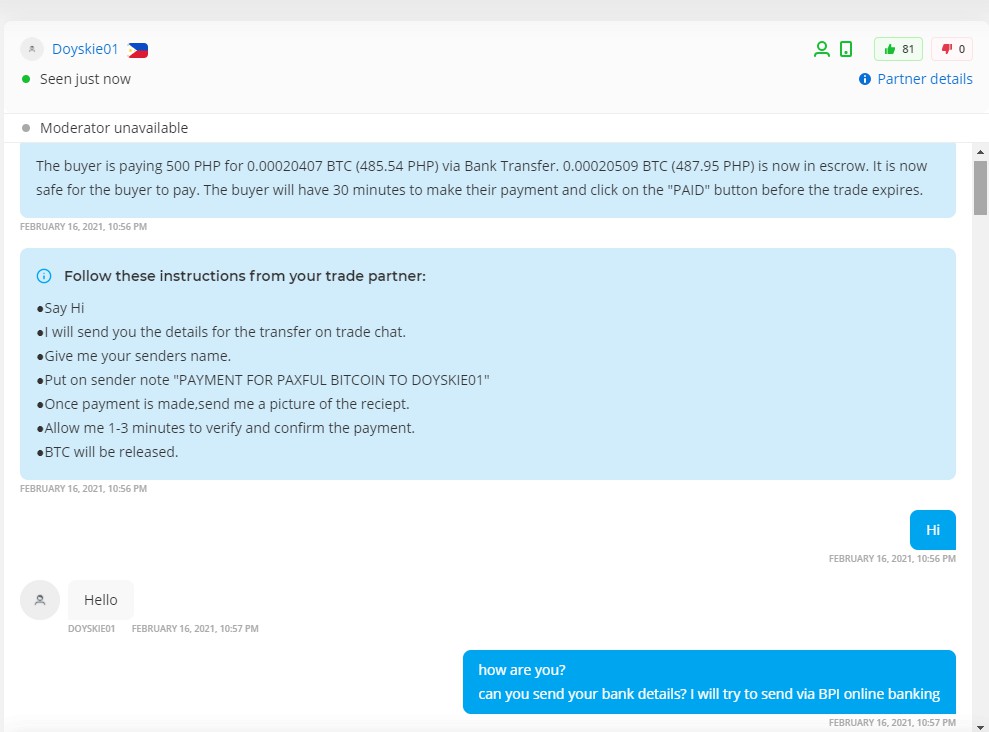Click the Hello message bubble
The height and width of the screenshot is (732, 989).
(101, 600)
